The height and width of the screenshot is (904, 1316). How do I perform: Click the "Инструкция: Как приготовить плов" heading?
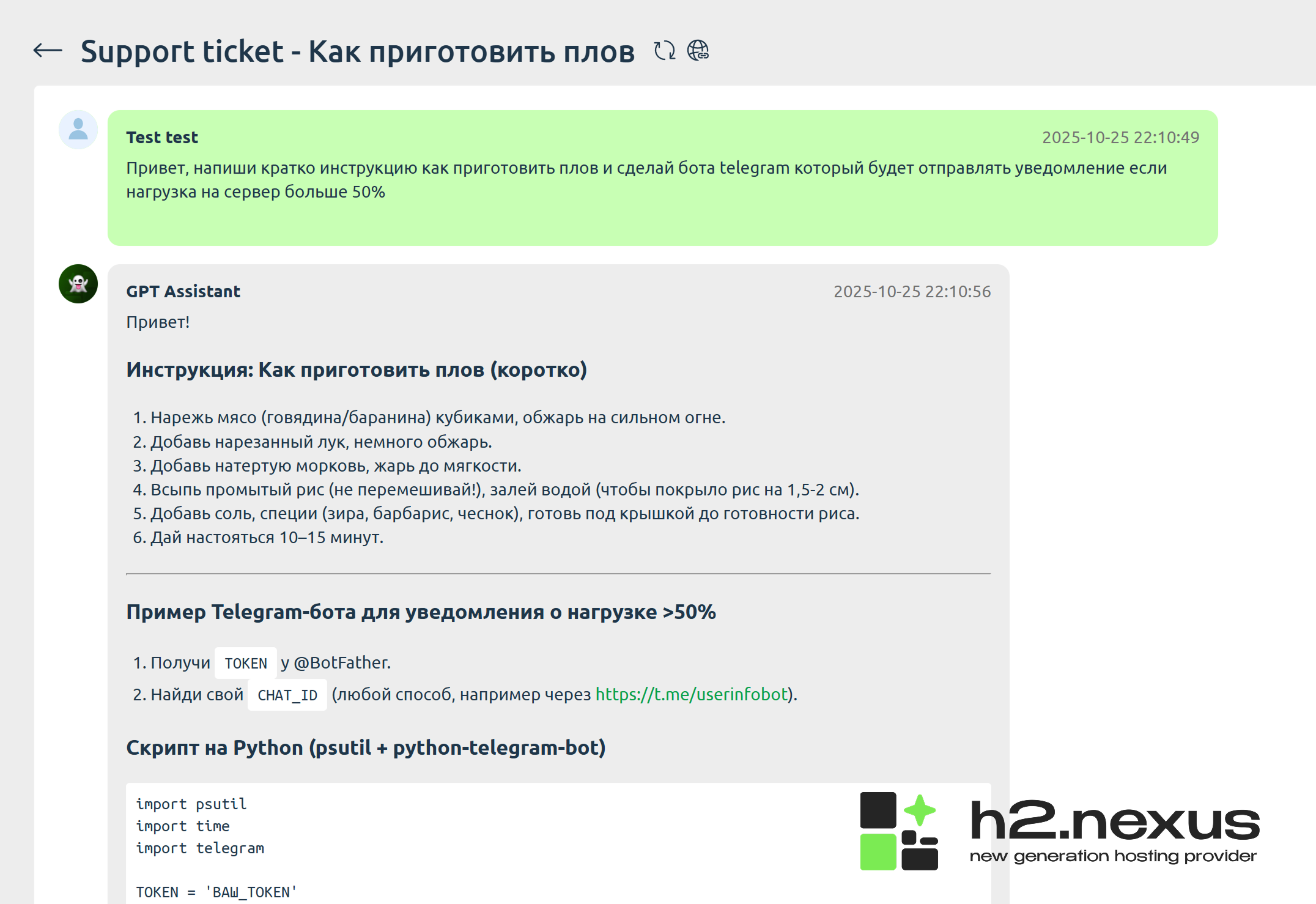pyautogui.click(x=357, y=370)
